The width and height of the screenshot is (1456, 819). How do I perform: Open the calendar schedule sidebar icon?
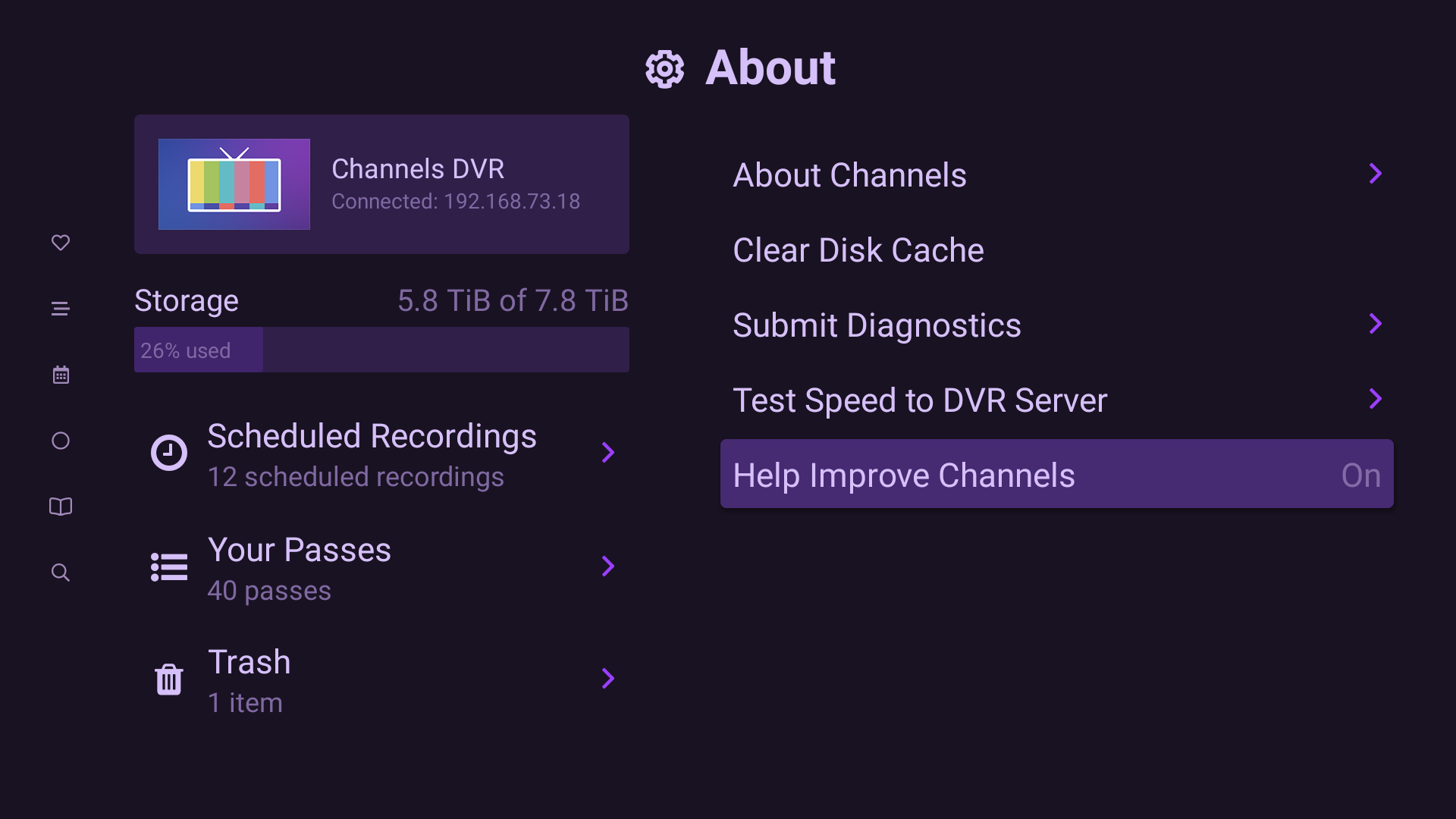pos(61,375)
